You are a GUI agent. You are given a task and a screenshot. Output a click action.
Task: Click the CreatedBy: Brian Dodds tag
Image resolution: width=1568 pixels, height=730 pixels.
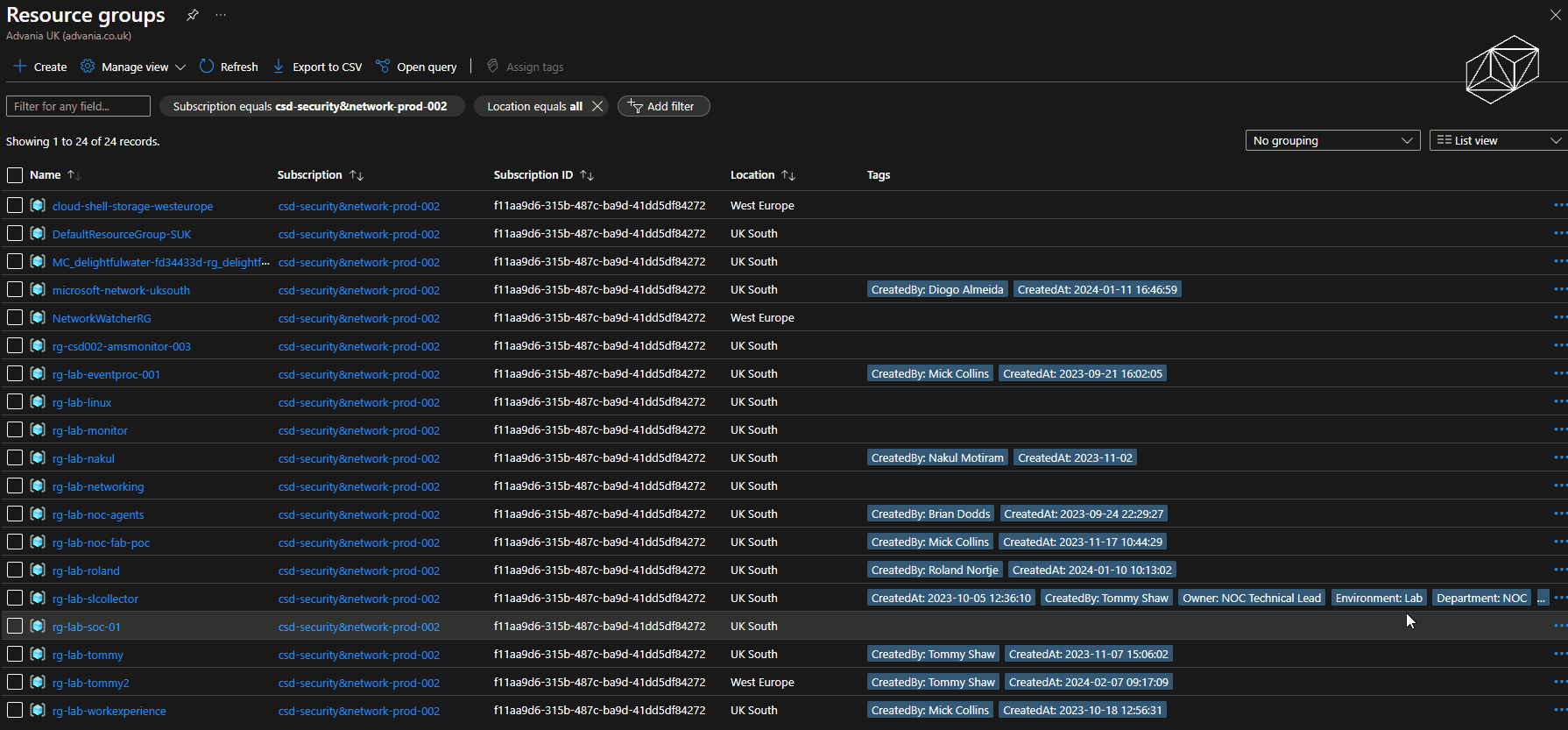coord(930,514)
